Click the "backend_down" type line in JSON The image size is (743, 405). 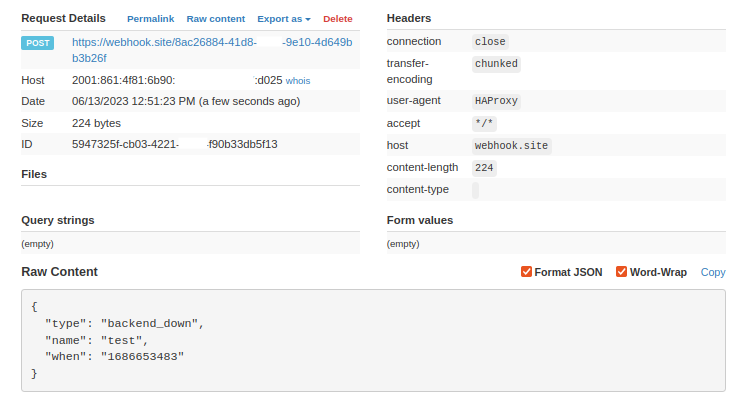pos(124,324)
